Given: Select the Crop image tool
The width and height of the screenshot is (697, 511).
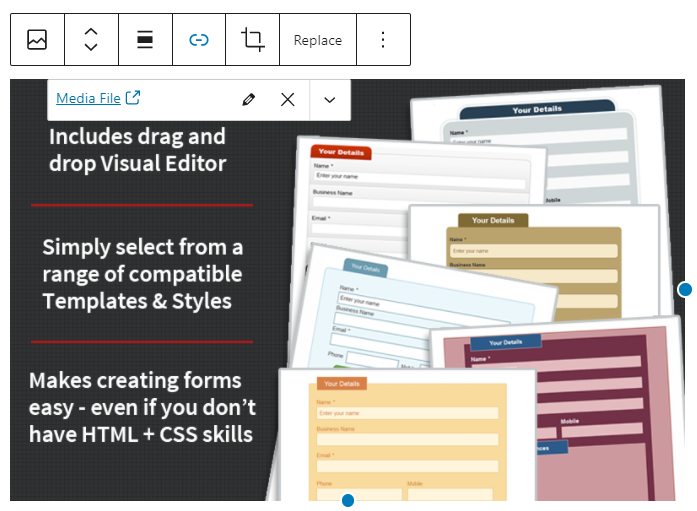Looking at the screenshot, I should pyautogui.click(x=253, y=40).
